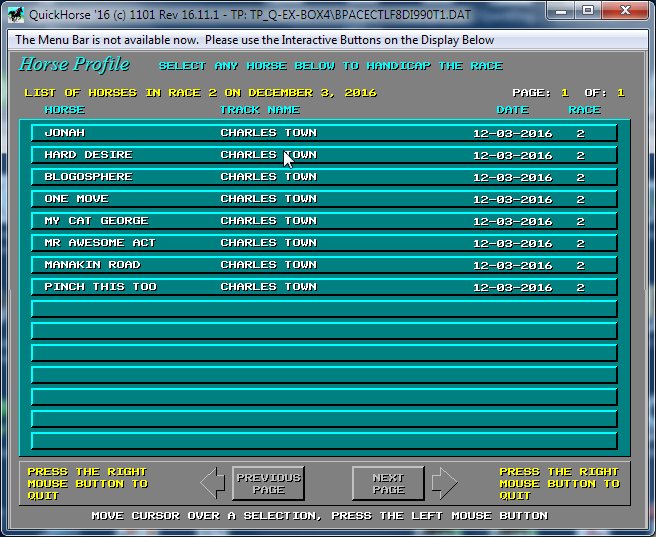Image resolution: width=656 pixels, height=537 pixels.
Task: Maximize the QuickHorse window
Action: point(588,10)
